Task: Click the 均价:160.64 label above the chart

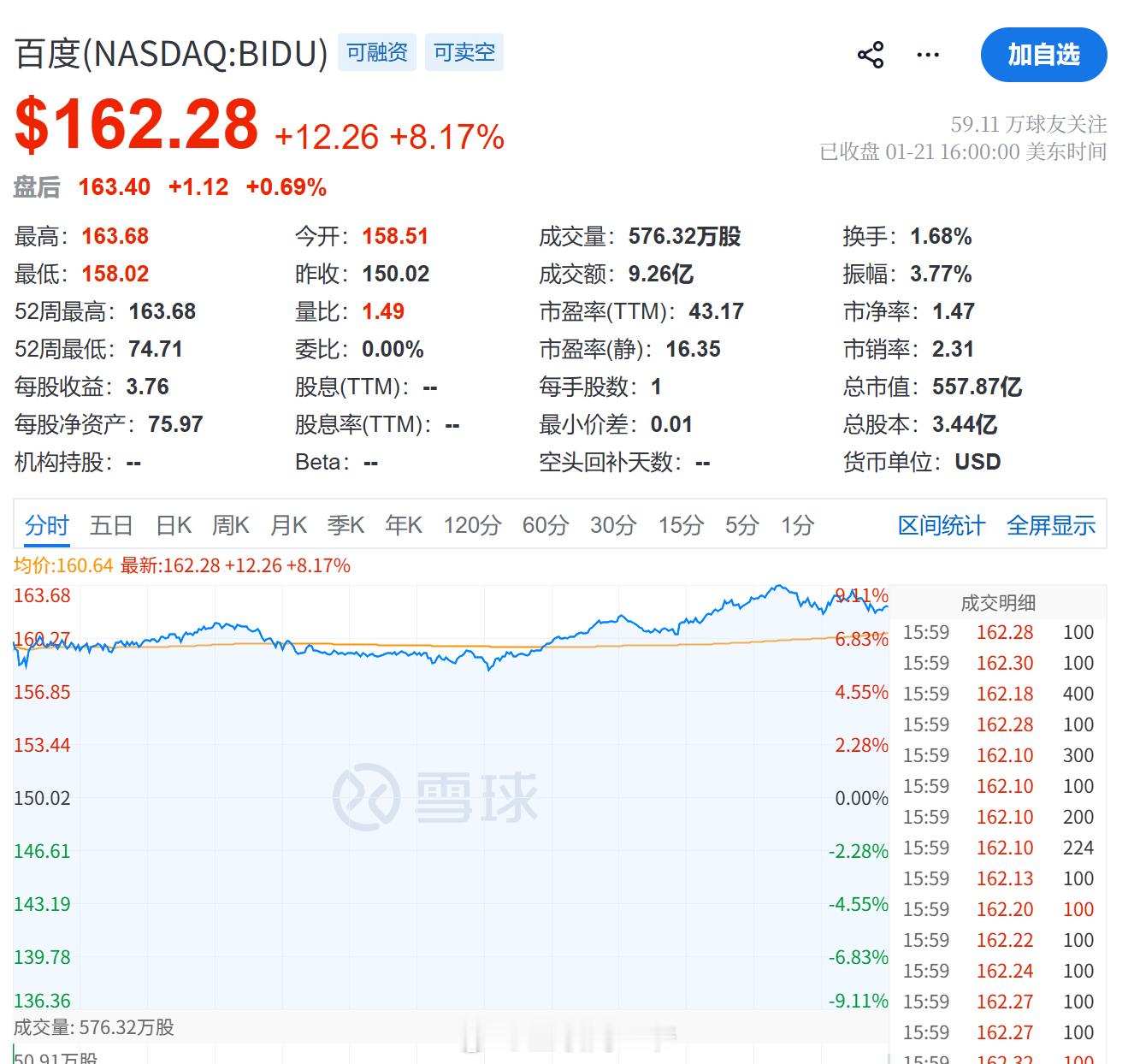Action: 63,566
